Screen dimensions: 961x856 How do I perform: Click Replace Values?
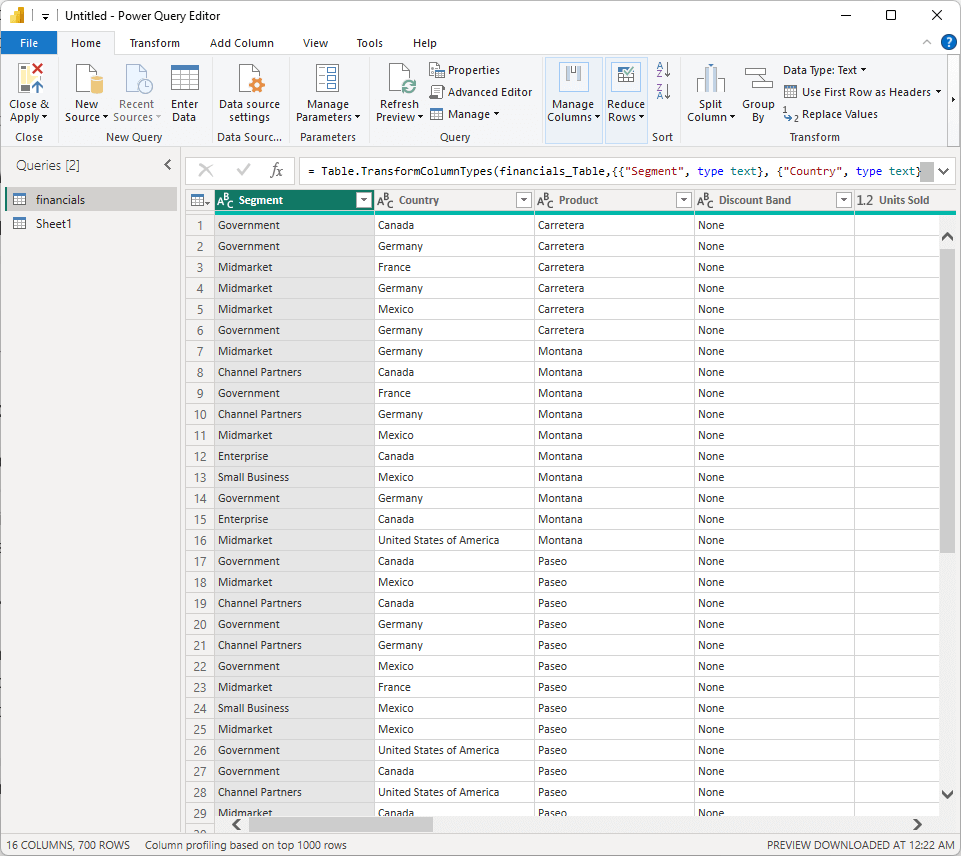pyautogui.click(x=830, y=114)
